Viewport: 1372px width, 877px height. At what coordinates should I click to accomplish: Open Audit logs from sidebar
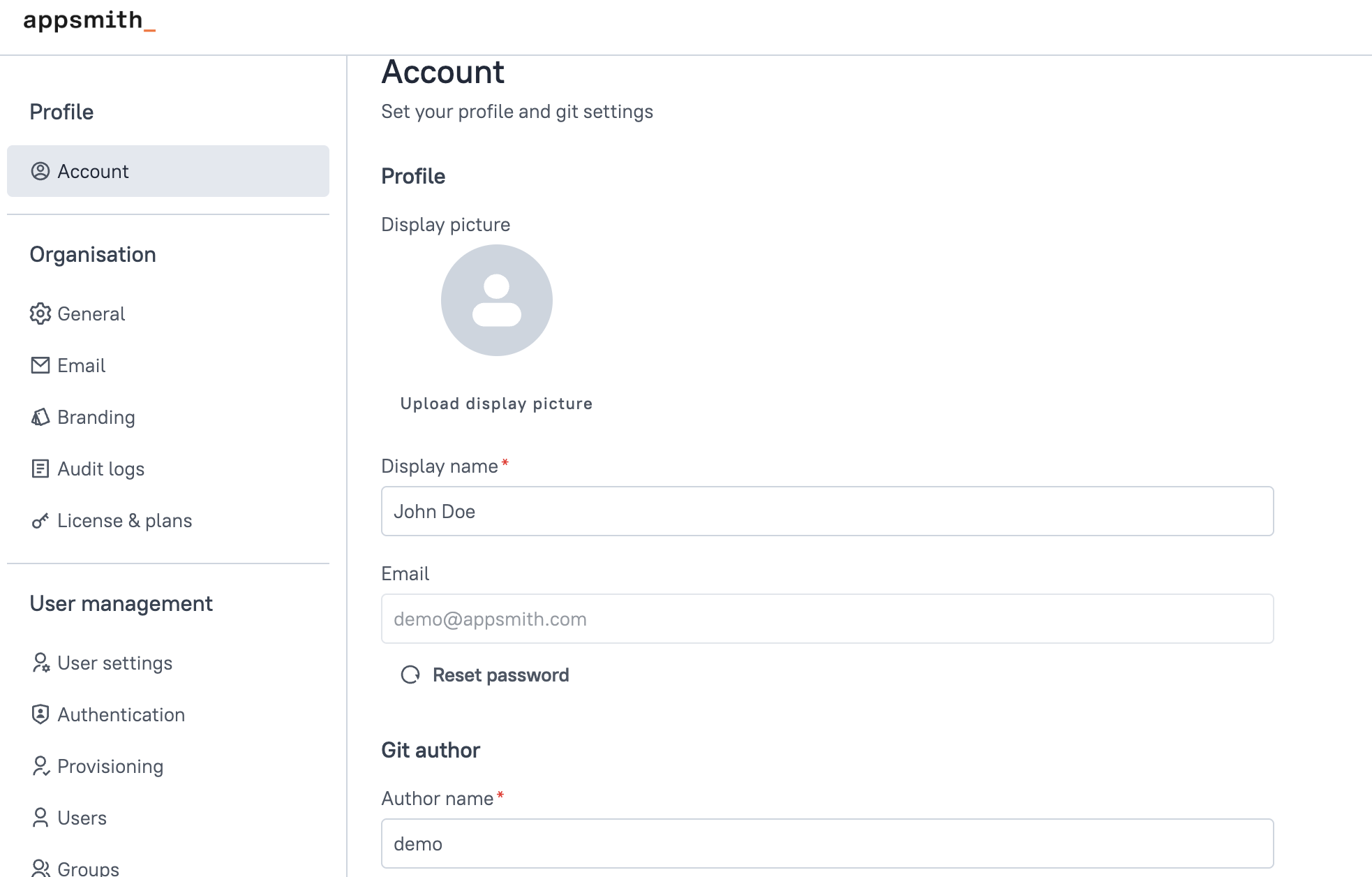[100, 469]
